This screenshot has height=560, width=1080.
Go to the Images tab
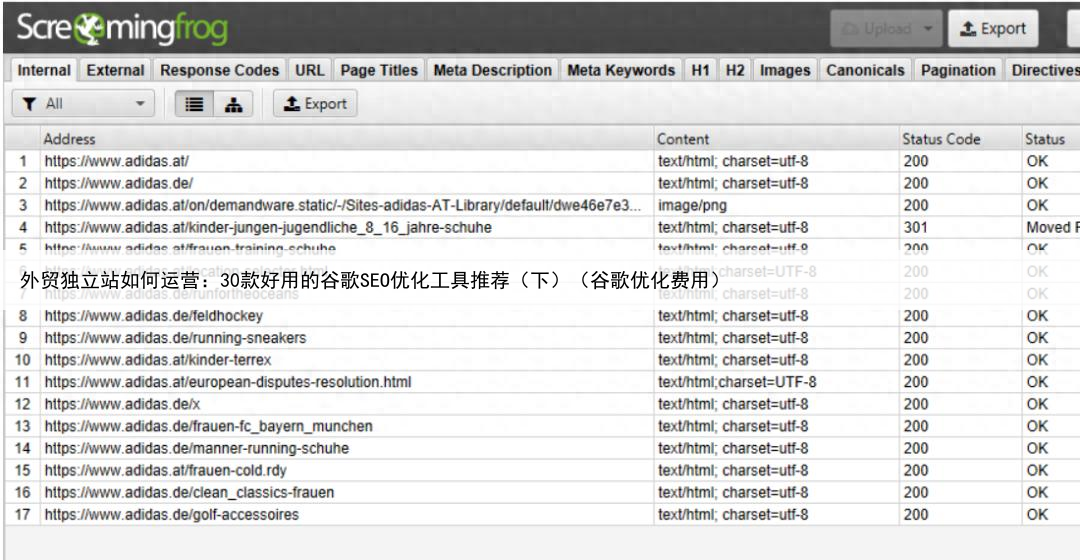click(x=785, y=71)
